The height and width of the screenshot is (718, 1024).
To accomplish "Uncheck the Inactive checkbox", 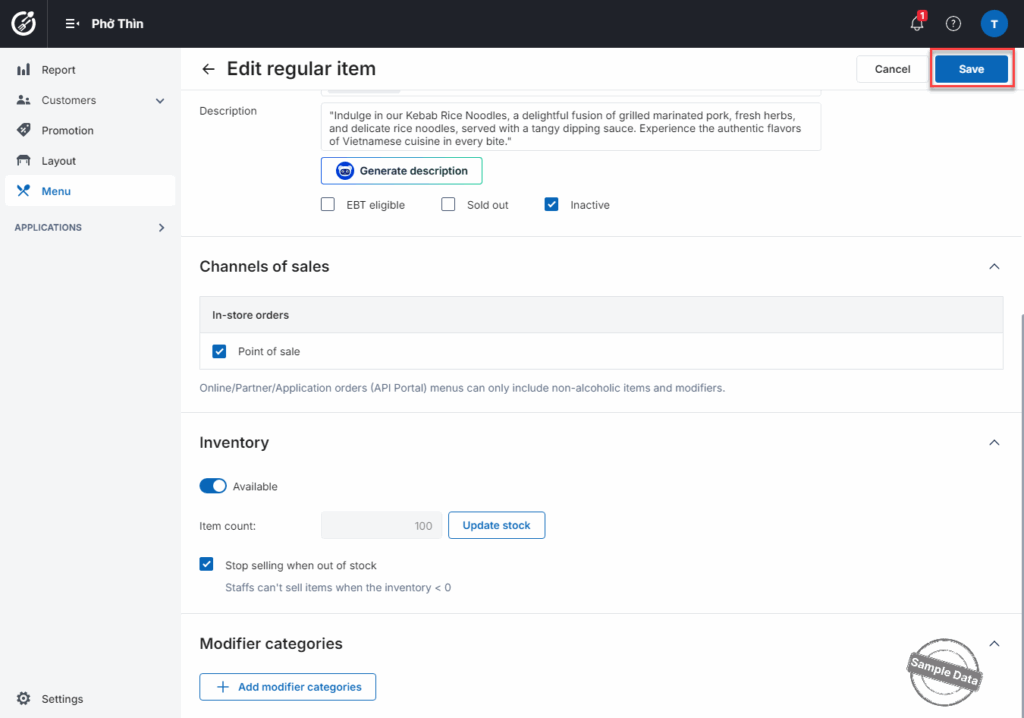I will pyautogui.click(x=551, y=205).
